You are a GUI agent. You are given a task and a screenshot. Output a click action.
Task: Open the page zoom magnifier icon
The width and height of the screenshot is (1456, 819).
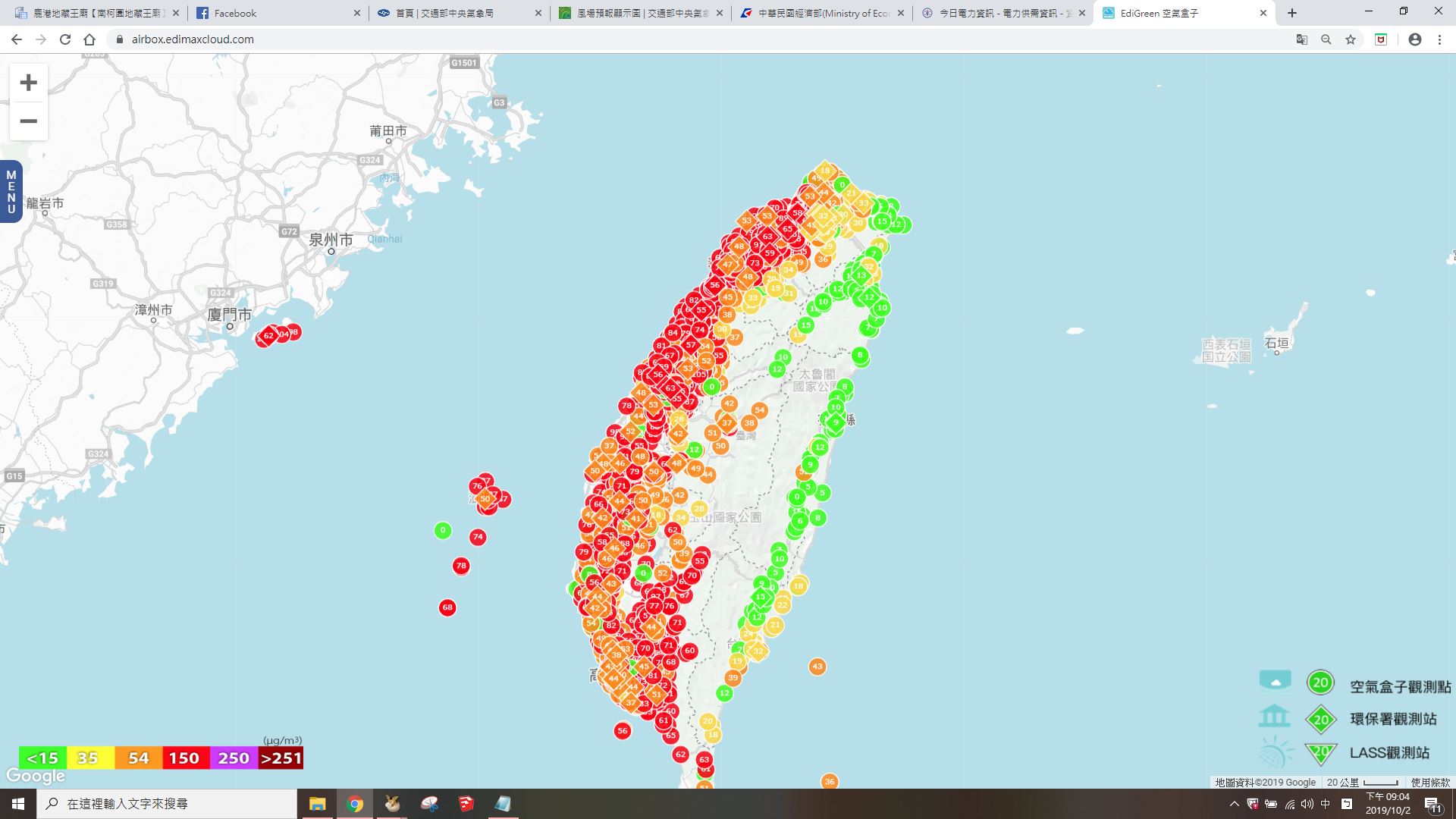pos(1326,39)
